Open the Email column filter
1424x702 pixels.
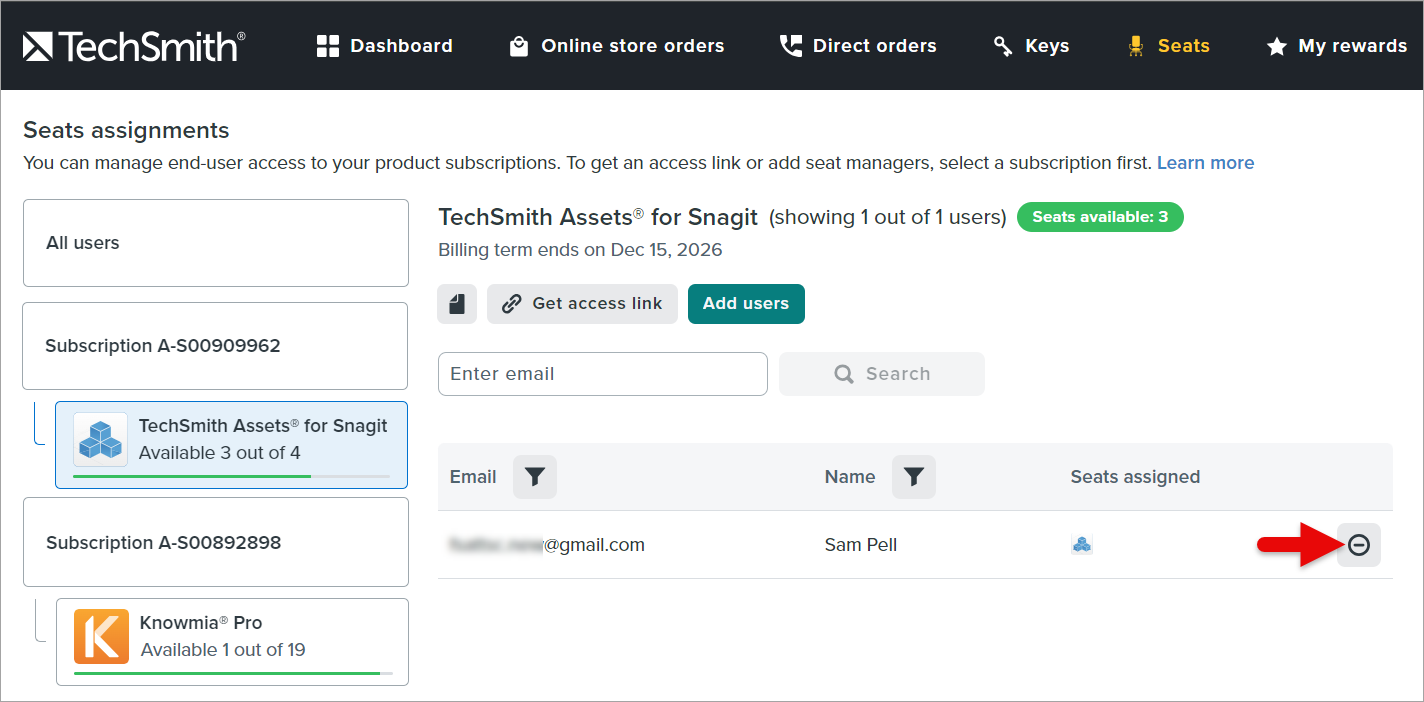(535, 477)
